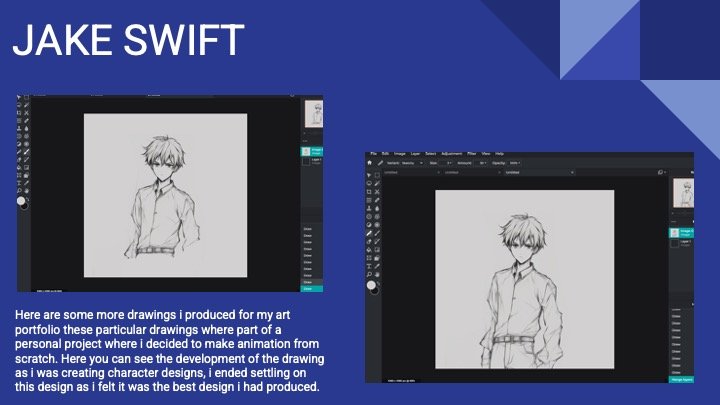Select Eraser tool in editor with menu bar
Viewport: 720px width, 405px height.
[x=369, y=242]
